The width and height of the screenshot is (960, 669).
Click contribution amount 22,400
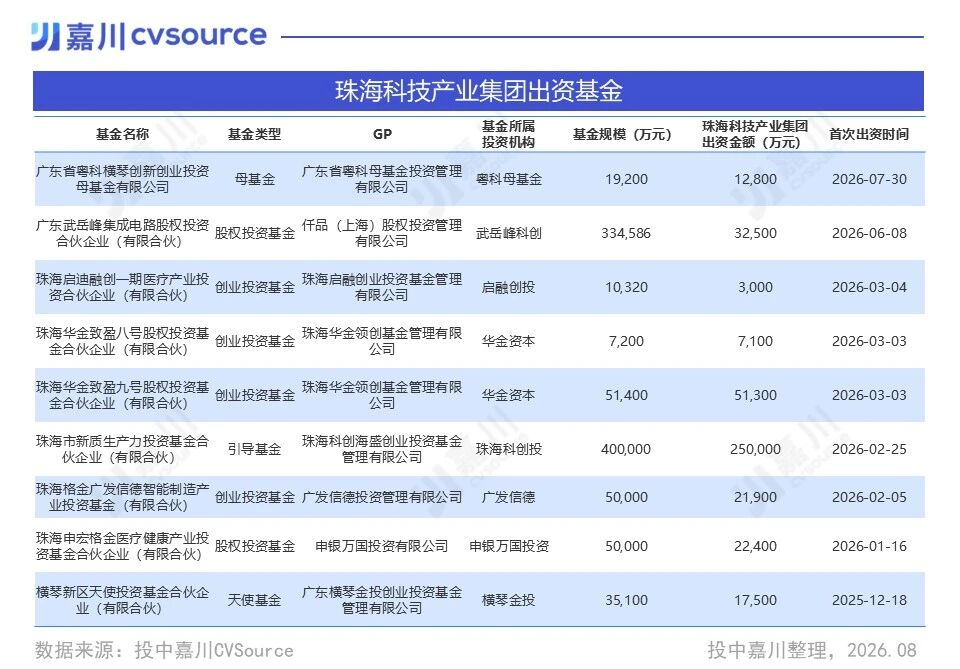(x=756, y=546)
